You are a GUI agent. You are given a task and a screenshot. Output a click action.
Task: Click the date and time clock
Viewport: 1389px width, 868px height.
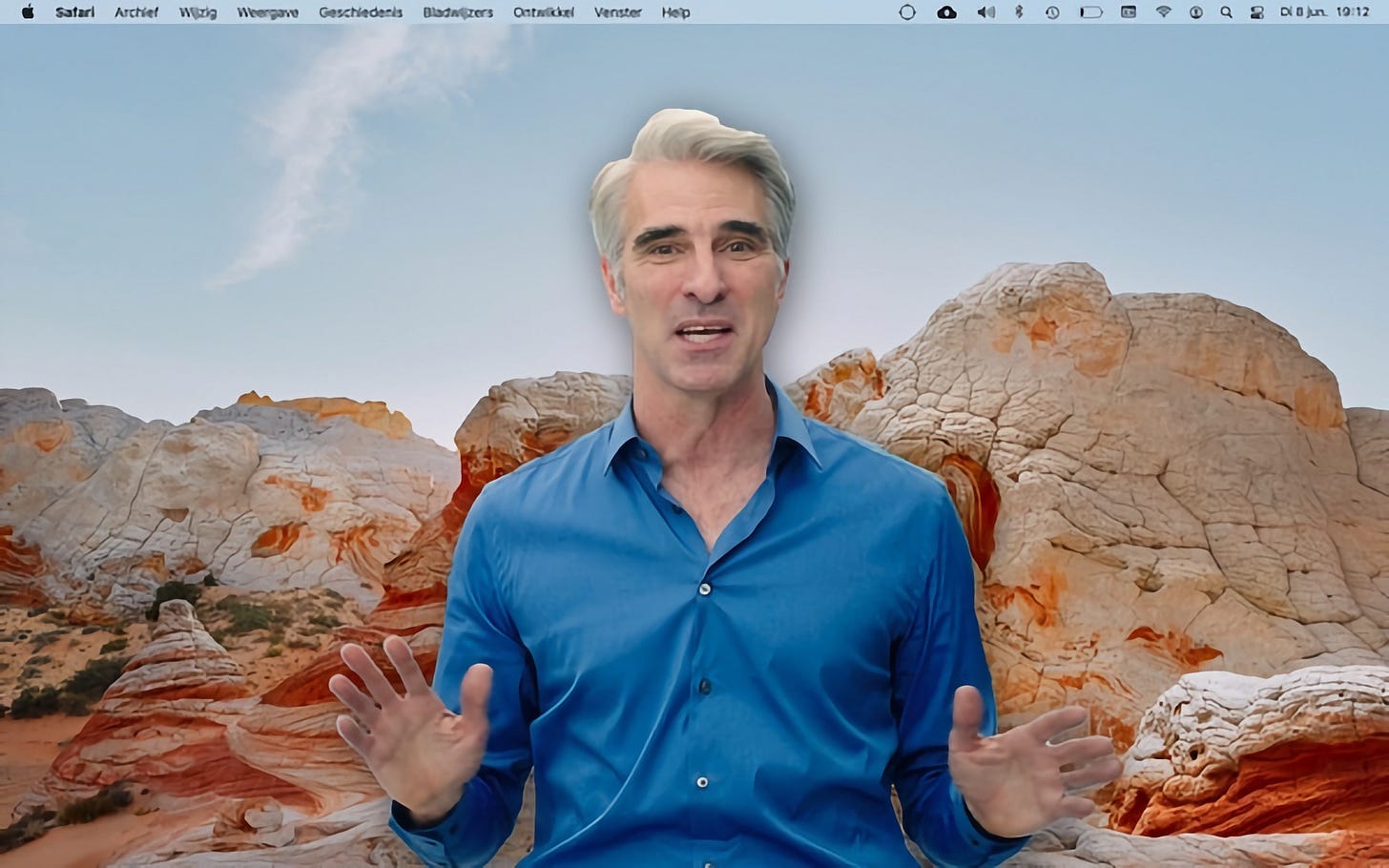pyautogui.click(x=1325, y=12)
